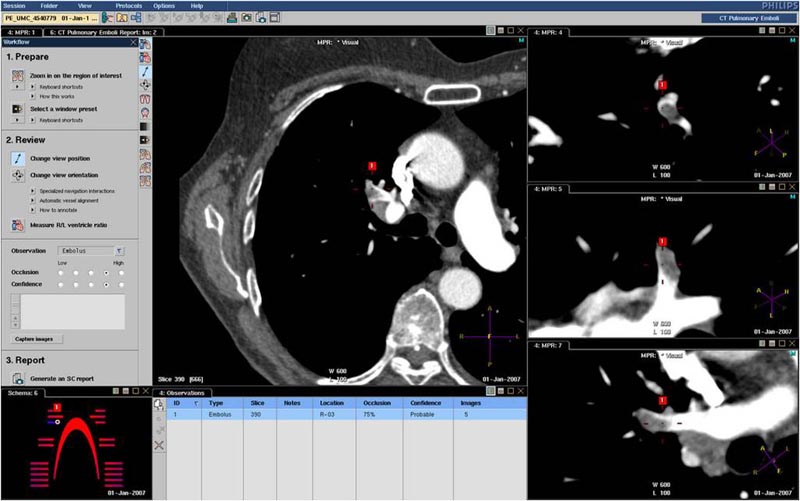800x501 pixels.
Task: Expand Keyboard shortcuts under Zoom in on region
Action: pos(33,87)
